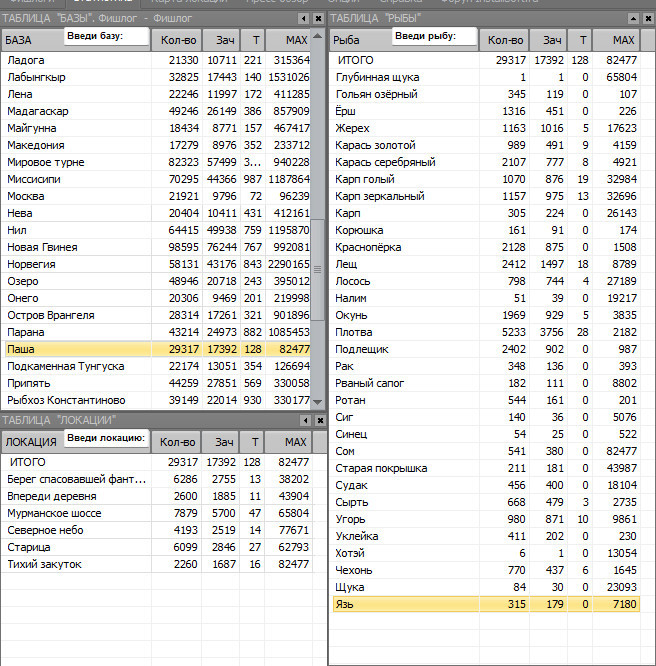
Task: Sort locations table by Зач column
Action: [222, 442]
